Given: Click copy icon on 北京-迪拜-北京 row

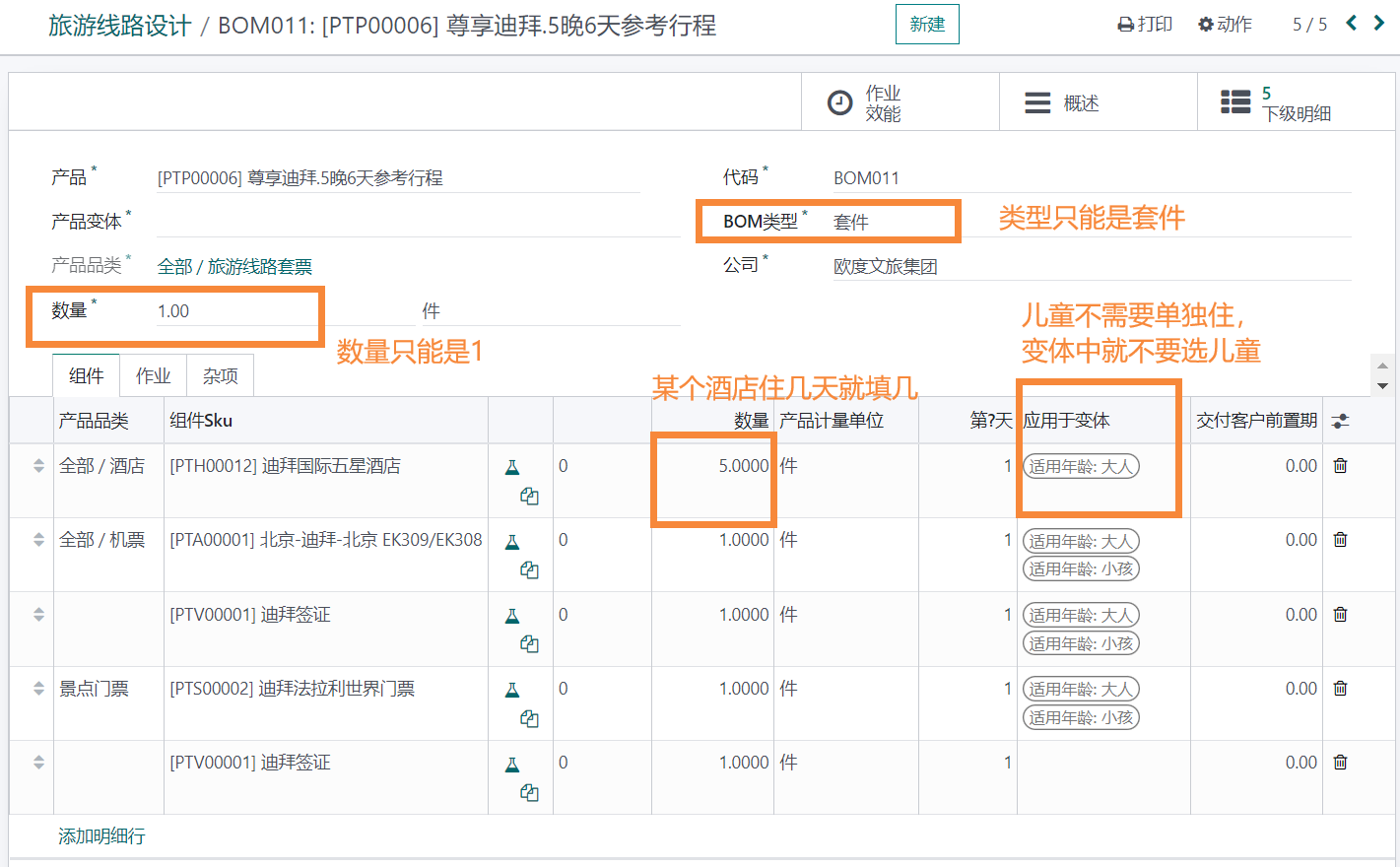Looking at the screenshot, I should [x=529, y=570].
